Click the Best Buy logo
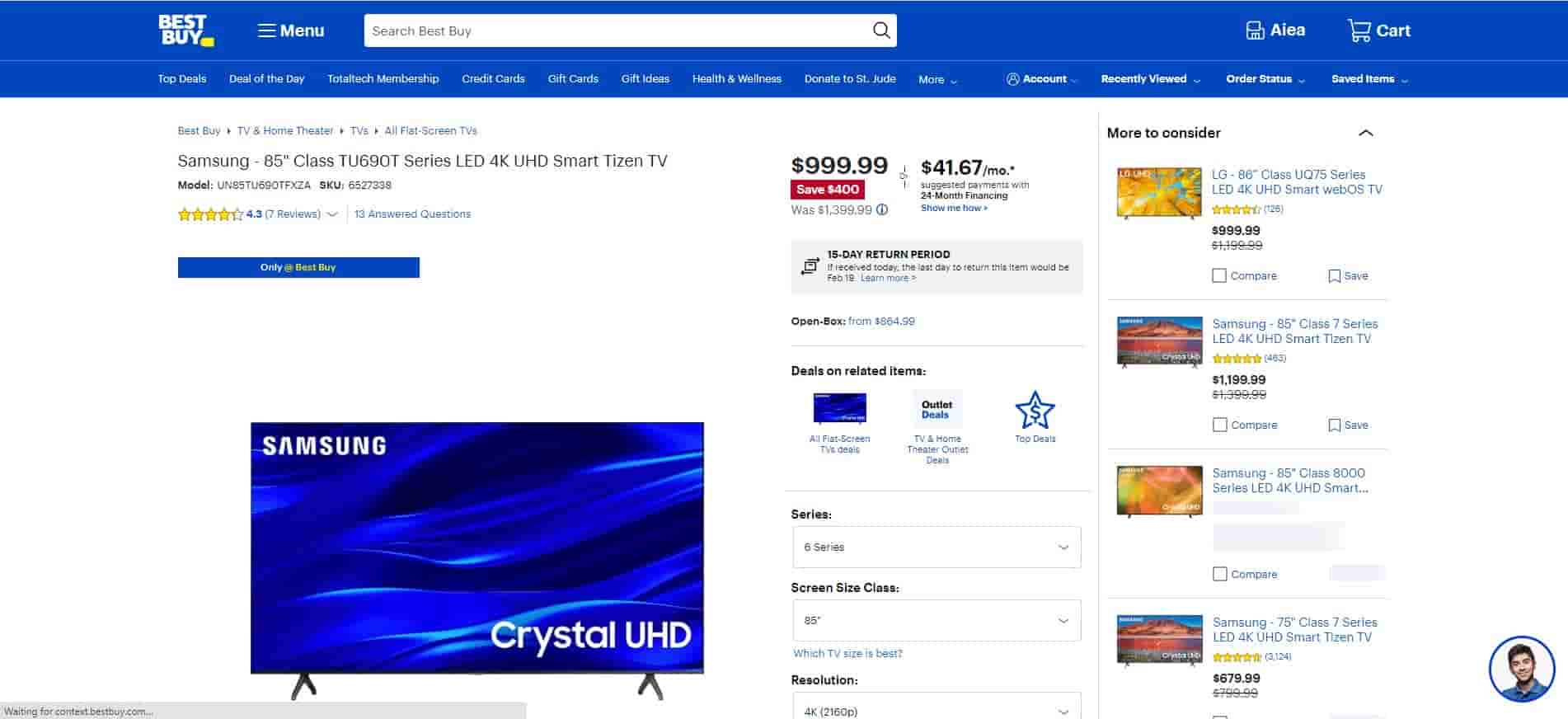The width and height of the screenshot is (1568, 719). coord(185,31)
